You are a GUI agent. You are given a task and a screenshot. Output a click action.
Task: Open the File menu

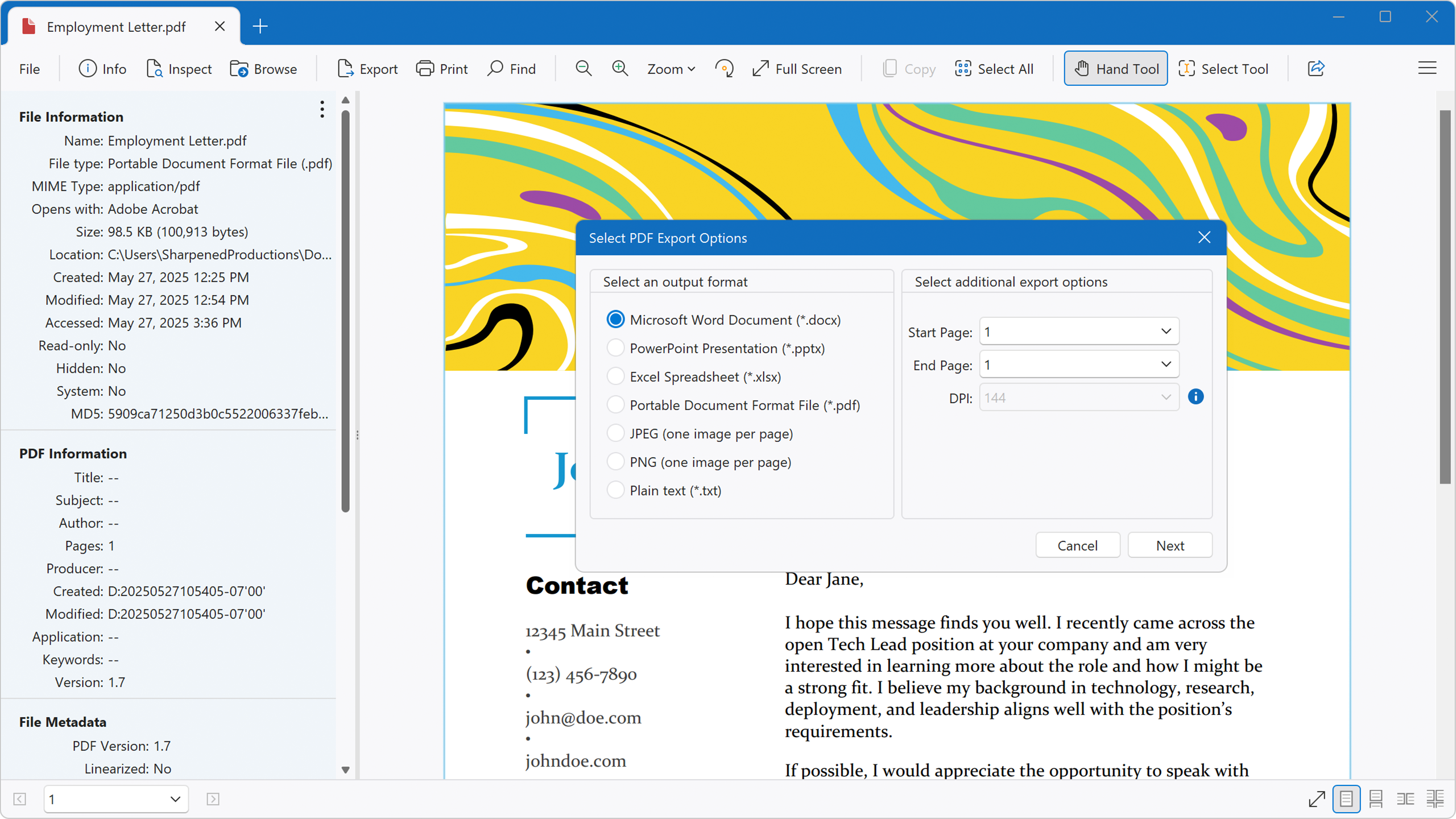pos(30,69)
